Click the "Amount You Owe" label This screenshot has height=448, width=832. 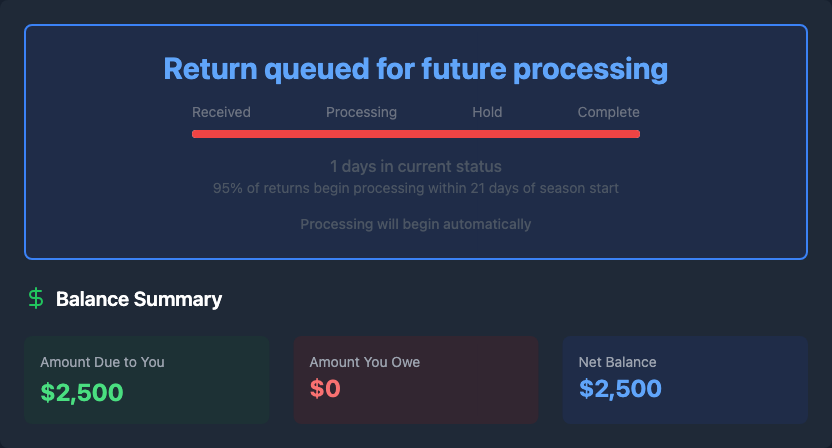[365, 362]
